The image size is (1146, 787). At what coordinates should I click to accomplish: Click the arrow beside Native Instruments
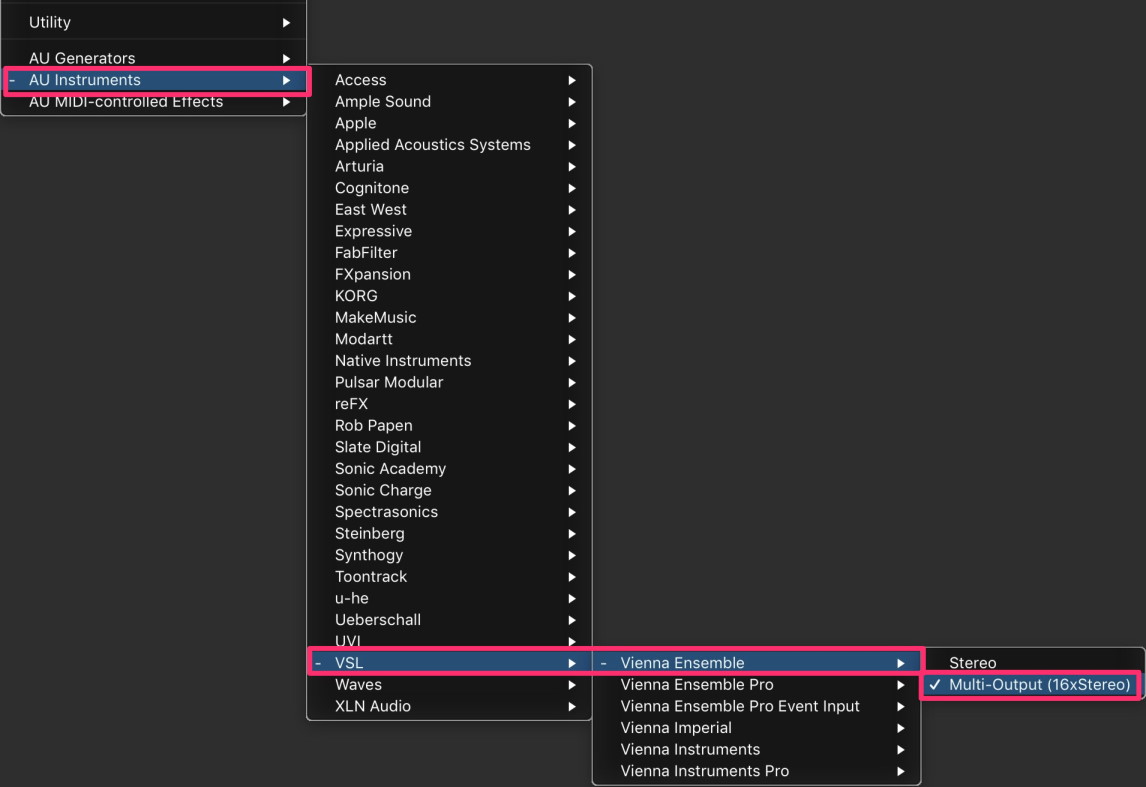pos(572,361)
